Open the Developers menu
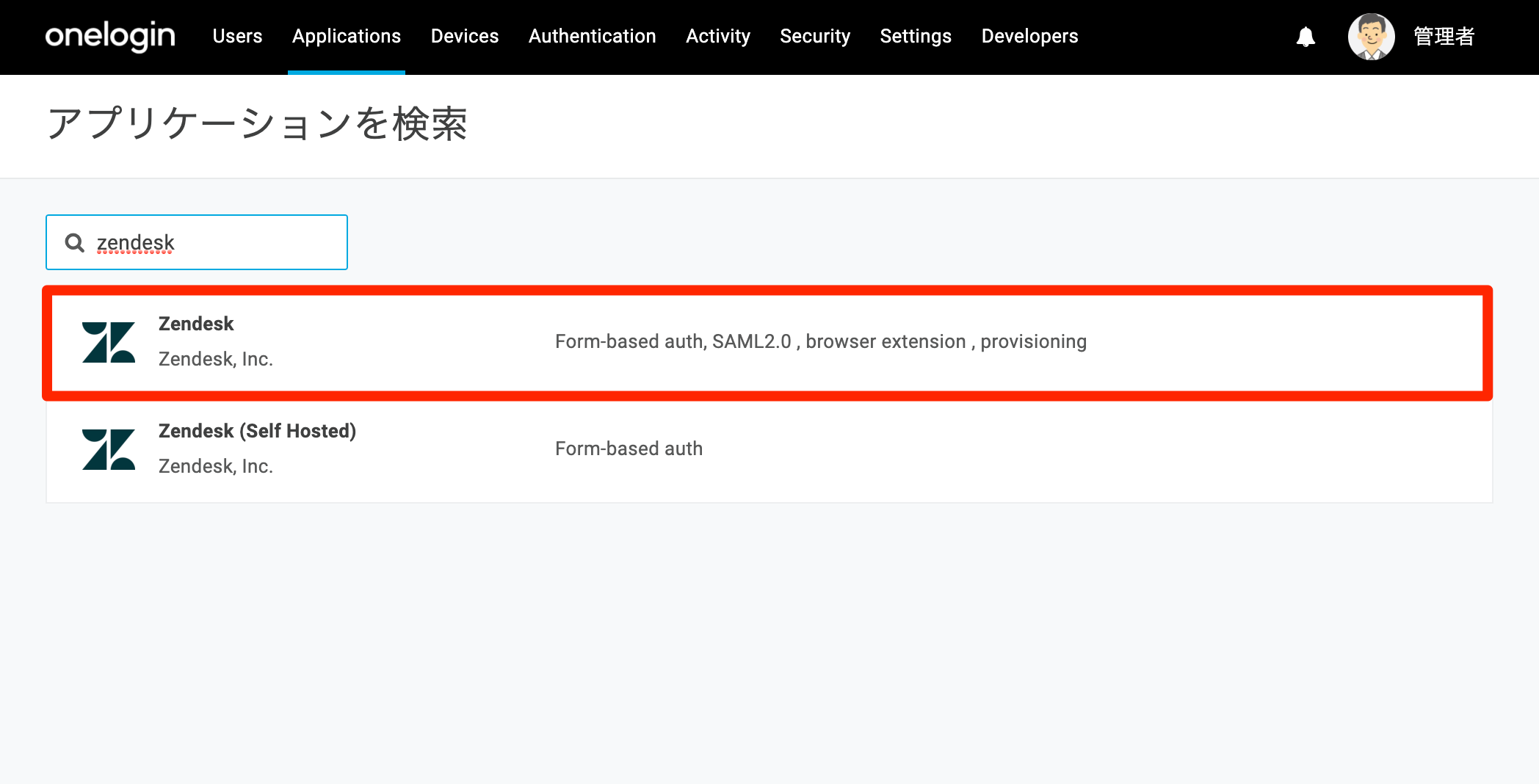The width and height of the screenshot is (1539, 784). [x=1029, y=36]
